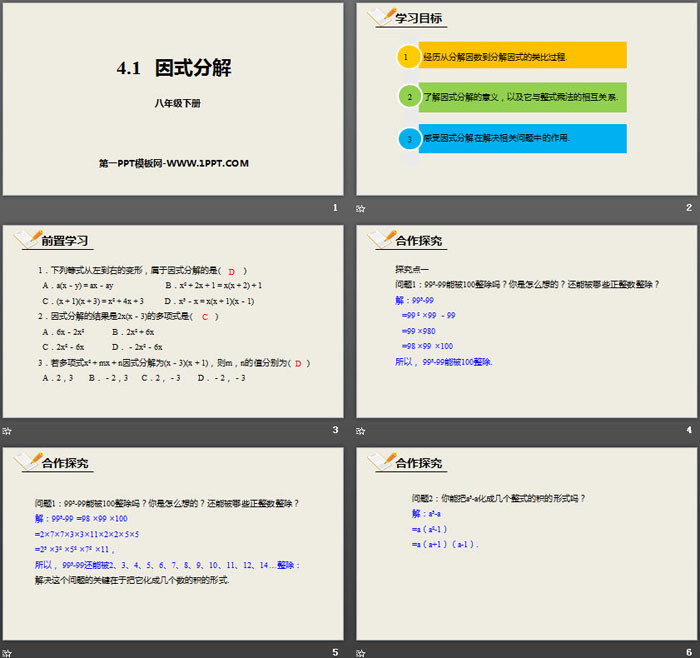
Task: Select slide 6 about 问题2
Action: click(526, 541)
